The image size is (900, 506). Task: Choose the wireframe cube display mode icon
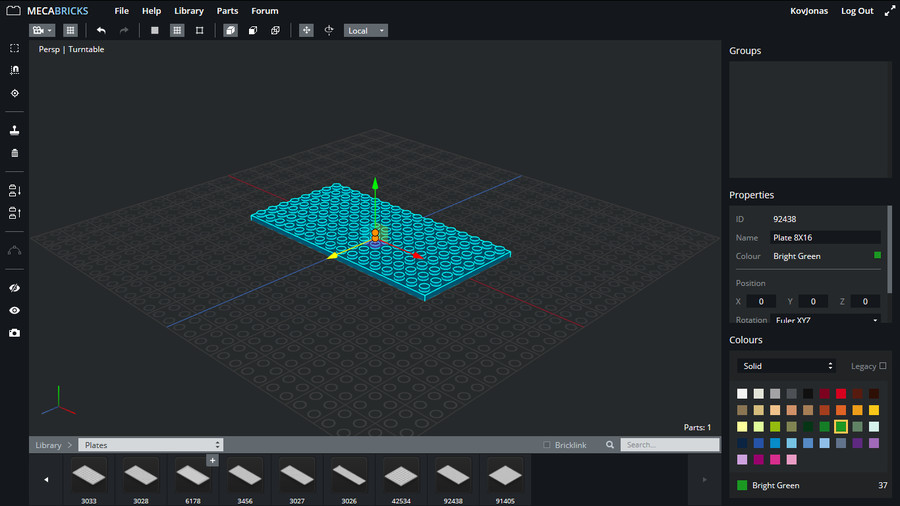[x=275, y=30]
